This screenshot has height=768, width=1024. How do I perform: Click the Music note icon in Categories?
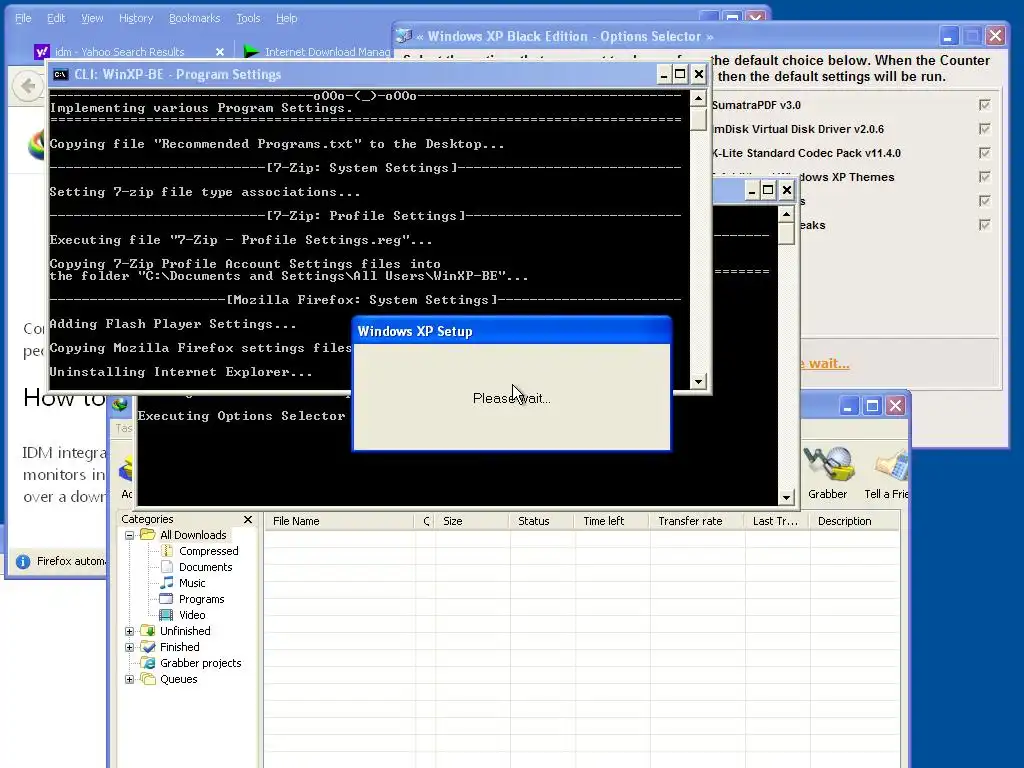tap(167, 583)
